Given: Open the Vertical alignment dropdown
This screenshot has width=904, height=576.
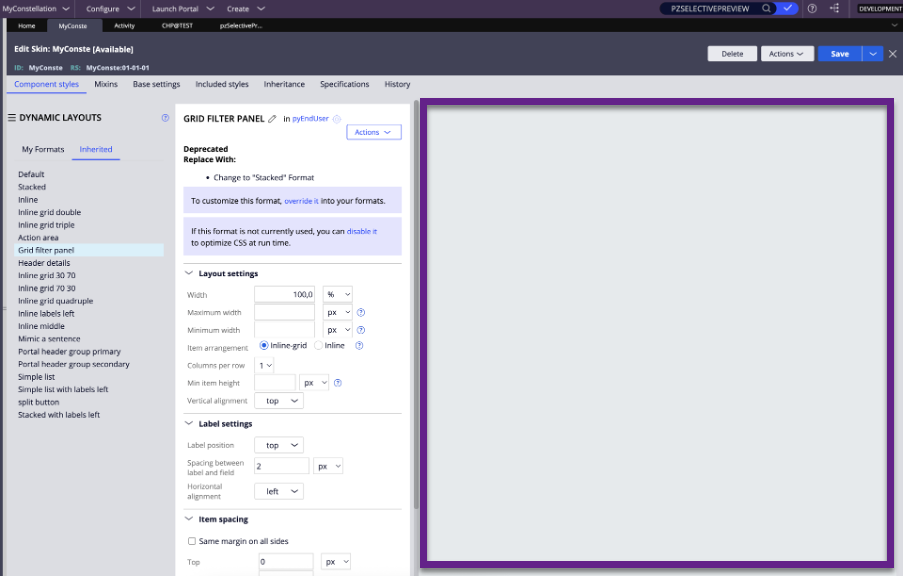Looking at the screenshot, I should 279,400.
